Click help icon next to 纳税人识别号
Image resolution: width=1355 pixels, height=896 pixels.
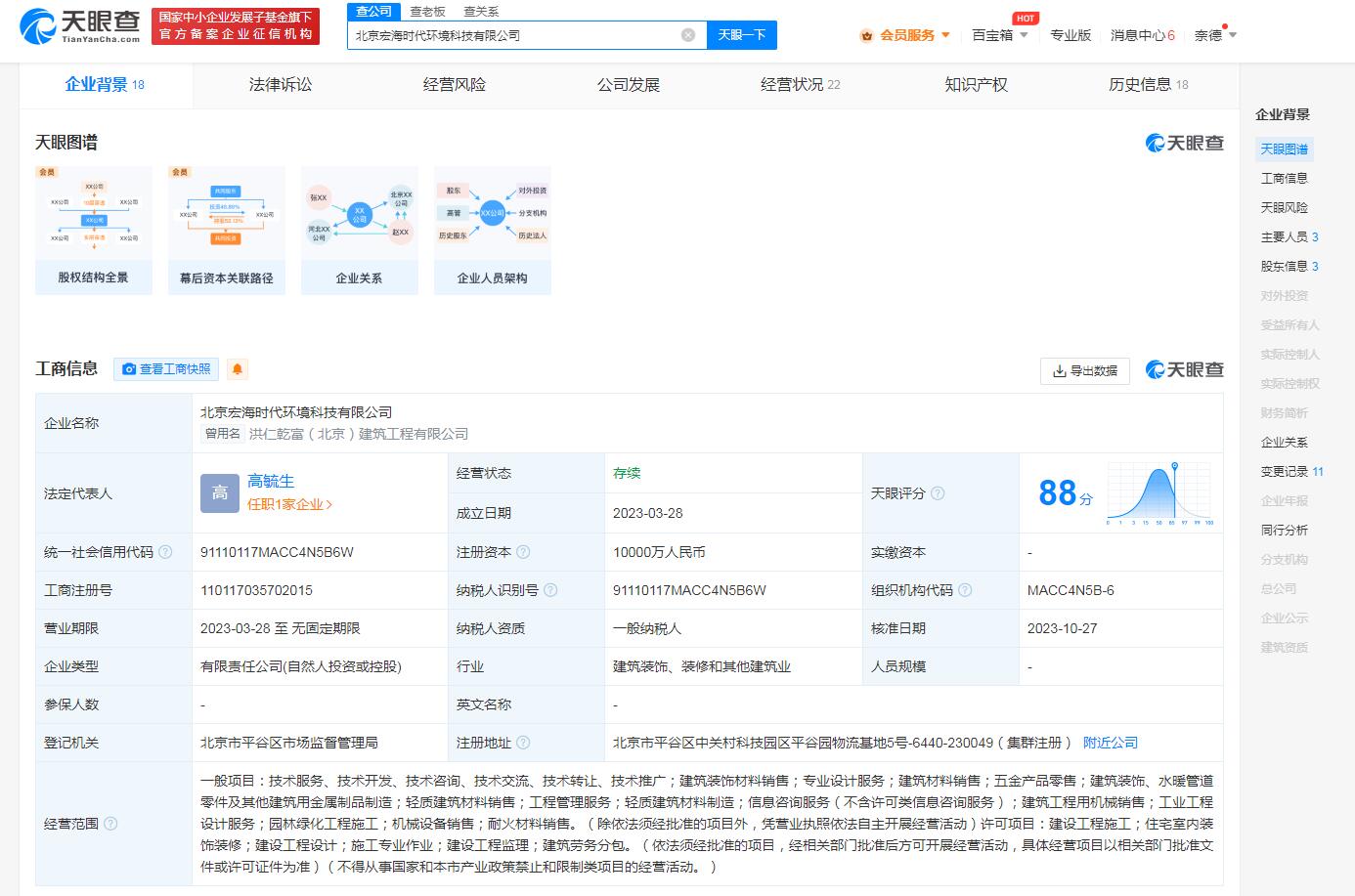click(x=550, y=590)
